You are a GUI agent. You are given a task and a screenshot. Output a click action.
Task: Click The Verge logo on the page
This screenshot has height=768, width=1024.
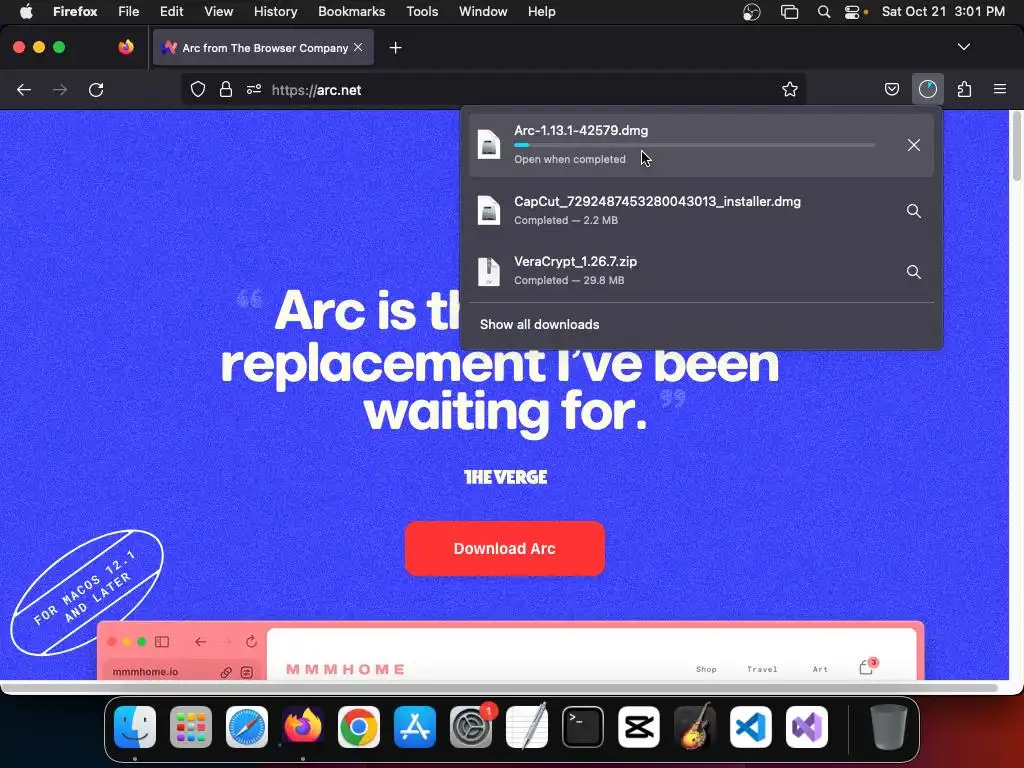click(x=505, y=477)
